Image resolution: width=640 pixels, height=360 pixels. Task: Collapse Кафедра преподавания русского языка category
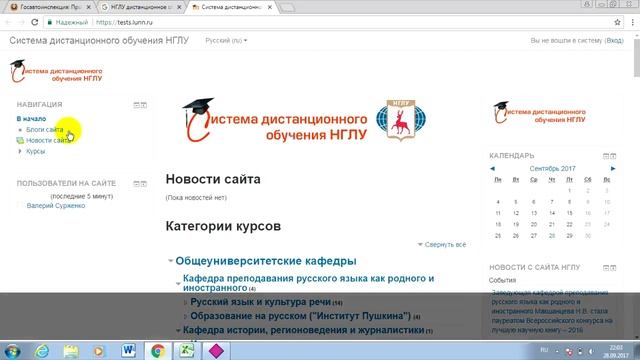(x=178, y=283)
